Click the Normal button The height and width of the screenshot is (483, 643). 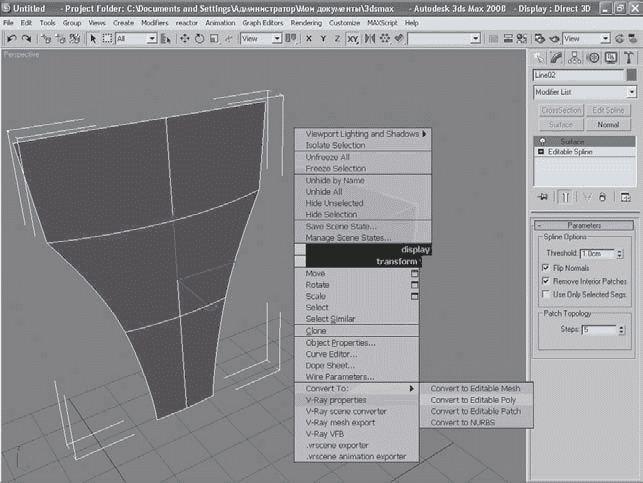click(x=608, y=125)
